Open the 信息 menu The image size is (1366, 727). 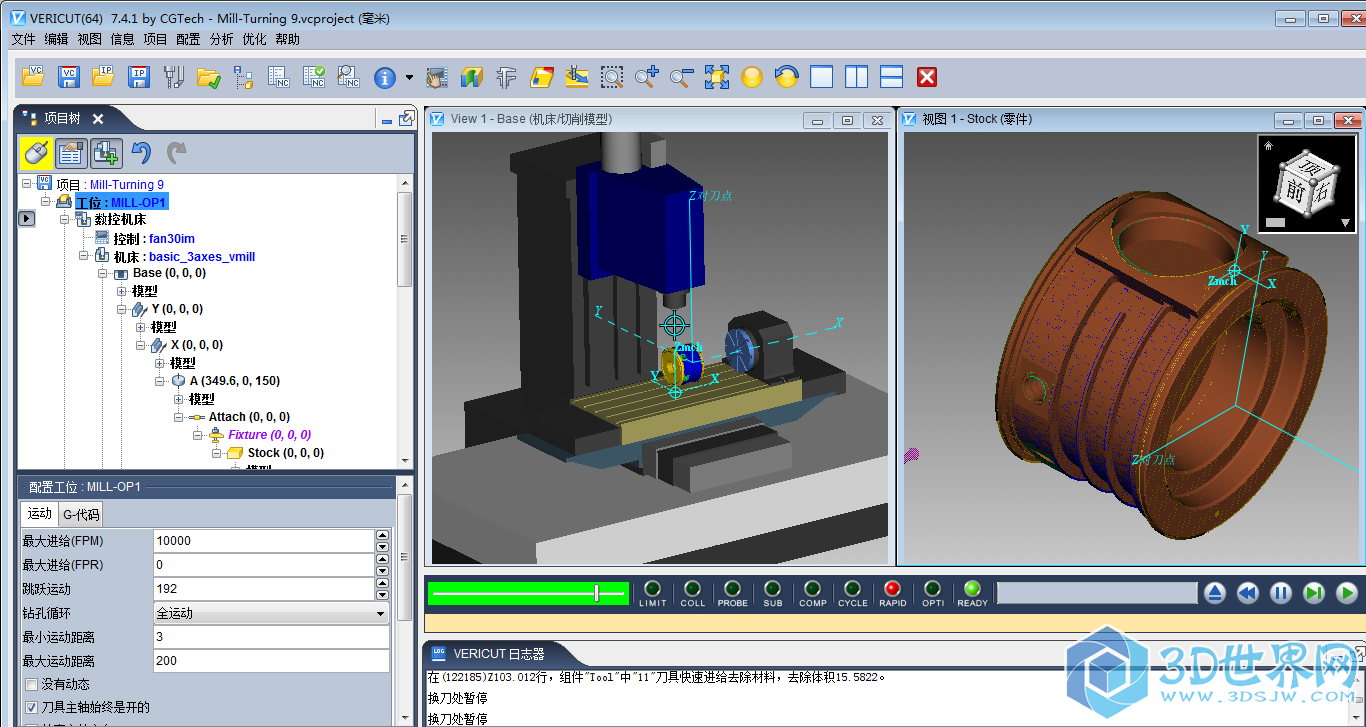(x=122, y=39)
